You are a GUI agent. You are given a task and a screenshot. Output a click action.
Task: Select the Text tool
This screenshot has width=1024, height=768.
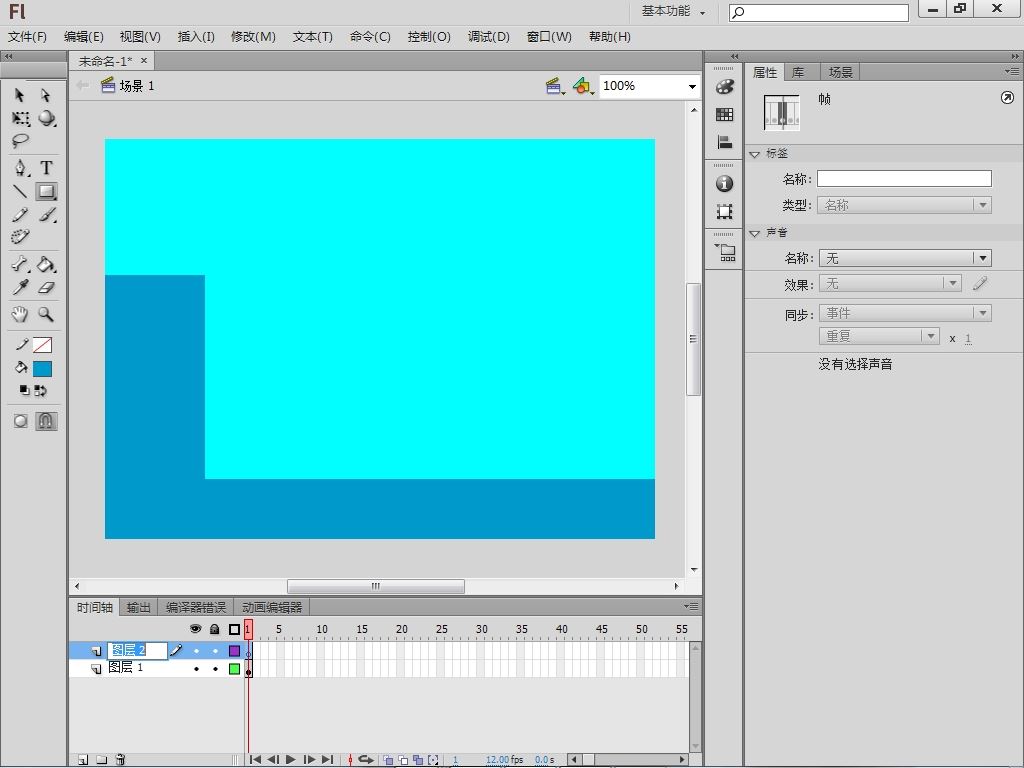(46, 168)
